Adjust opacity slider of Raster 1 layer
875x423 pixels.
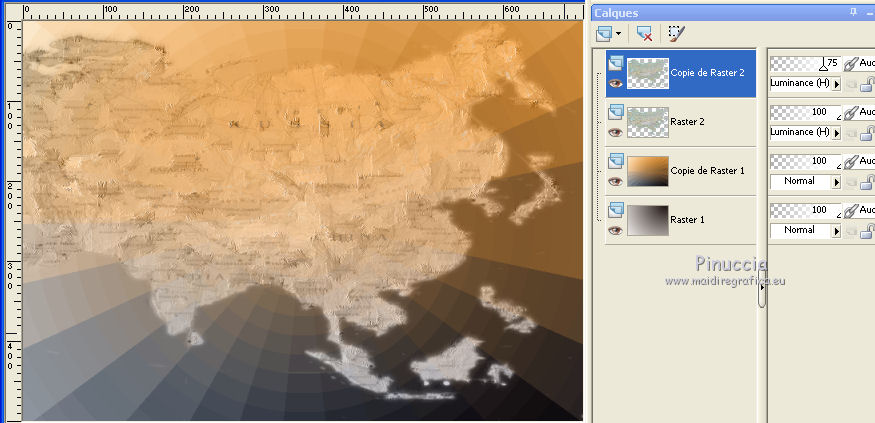pyautogui.click(x=805, y=210)
